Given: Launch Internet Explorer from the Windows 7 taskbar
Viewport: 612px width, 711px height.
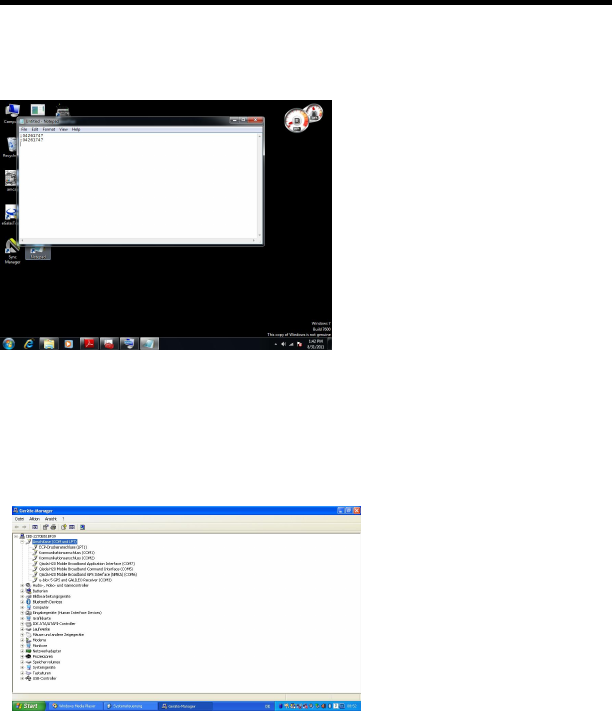Looking at the screenshot, I should [x=29, y=344].
